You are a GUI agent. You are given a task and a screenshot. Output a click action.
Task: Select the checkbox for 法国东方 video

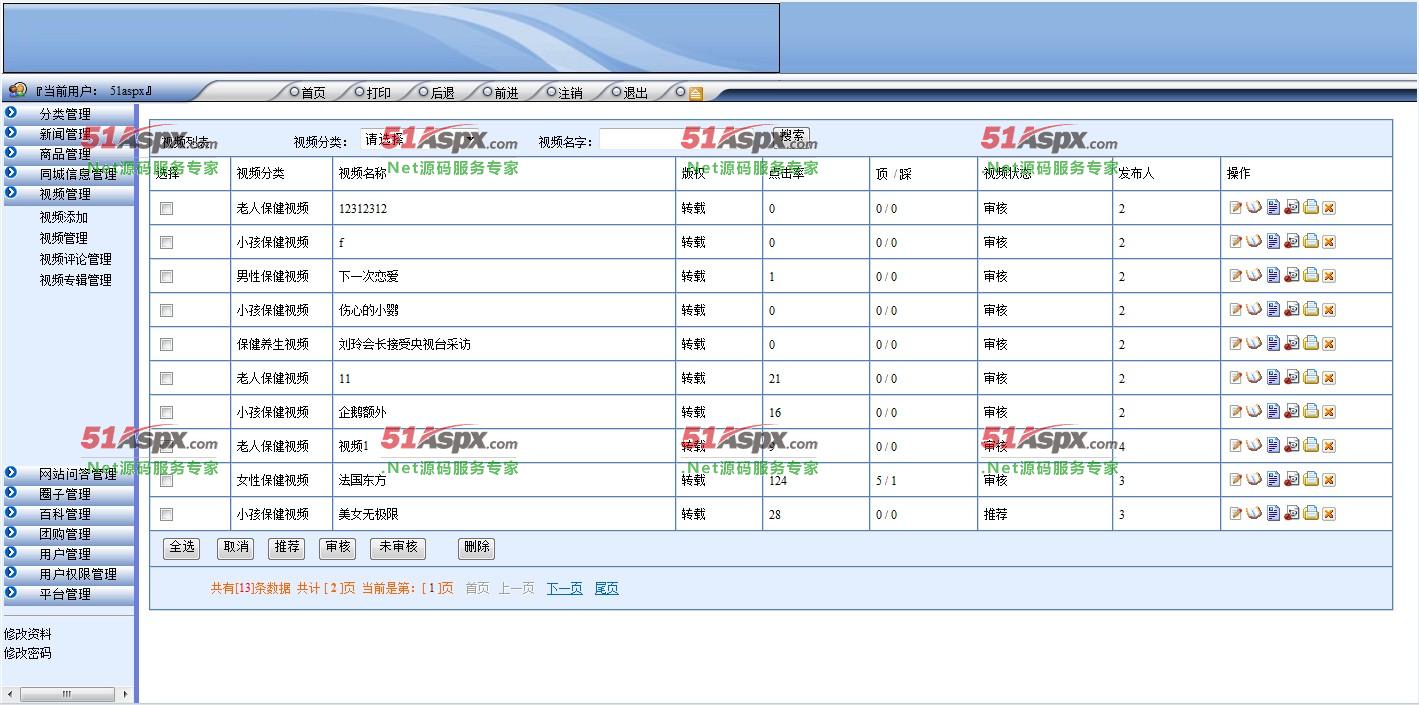(167, 481)
